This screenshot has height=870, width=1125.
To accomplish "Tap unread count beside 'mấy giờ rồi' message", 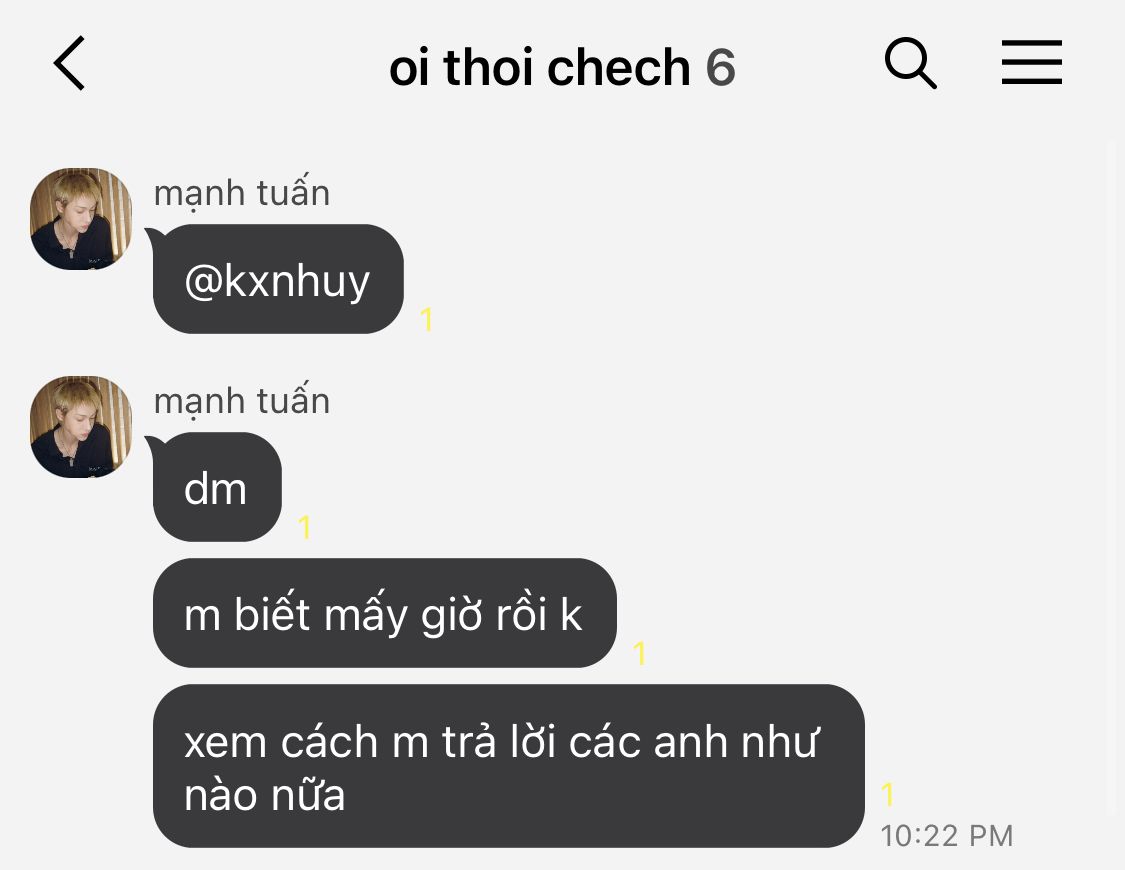I will [639, 653].
